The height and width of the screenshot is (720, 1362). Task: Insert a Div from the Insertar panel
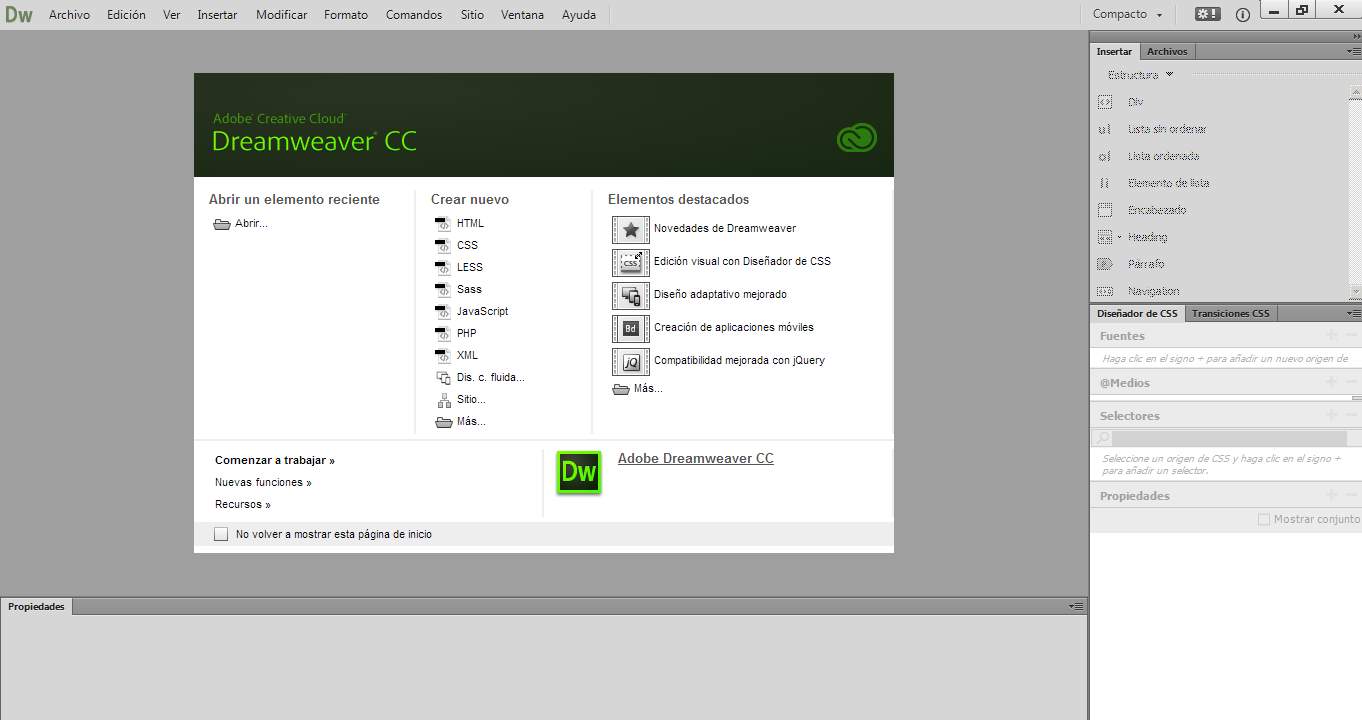coord(1135,102)
